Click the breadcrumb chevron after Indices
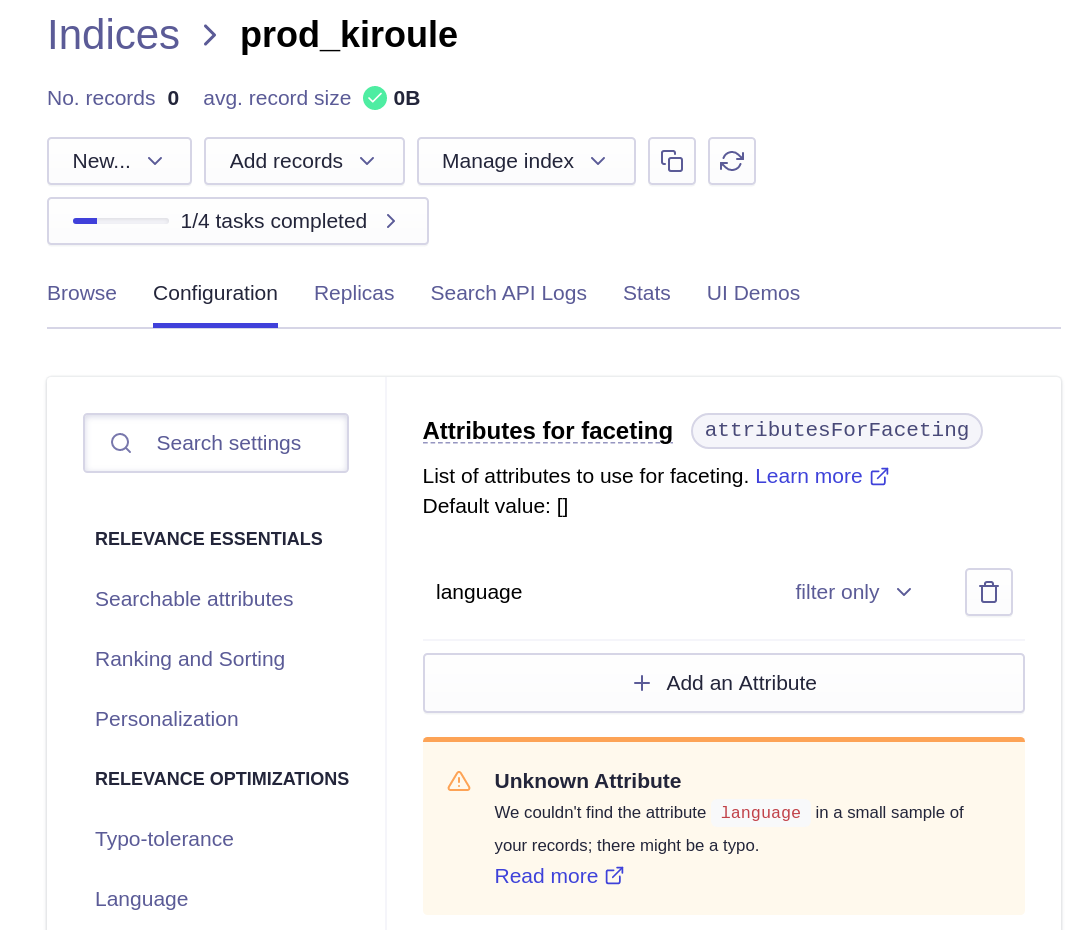 click(209, 35)
